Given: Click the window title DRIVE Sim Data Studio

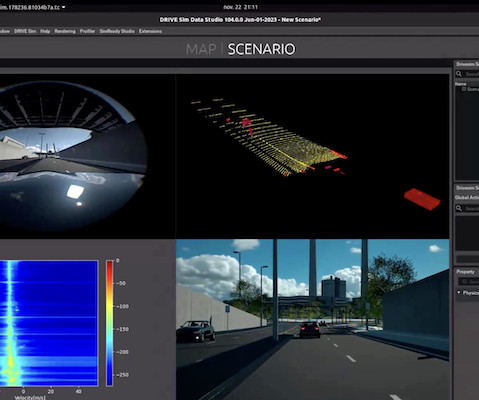Looking at the screenshot, I should click(240, 20).
